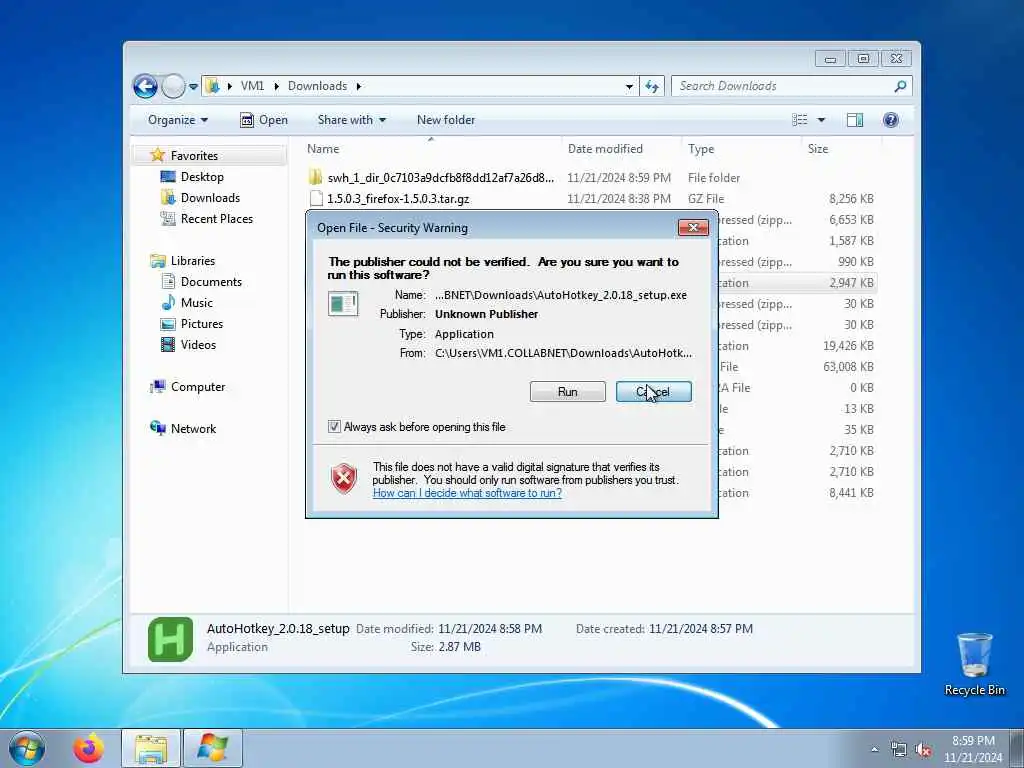Screen dimensions: 1024x768
Task: Minimize the Explorer Downloads window
Action: click(x=831, y=59)
